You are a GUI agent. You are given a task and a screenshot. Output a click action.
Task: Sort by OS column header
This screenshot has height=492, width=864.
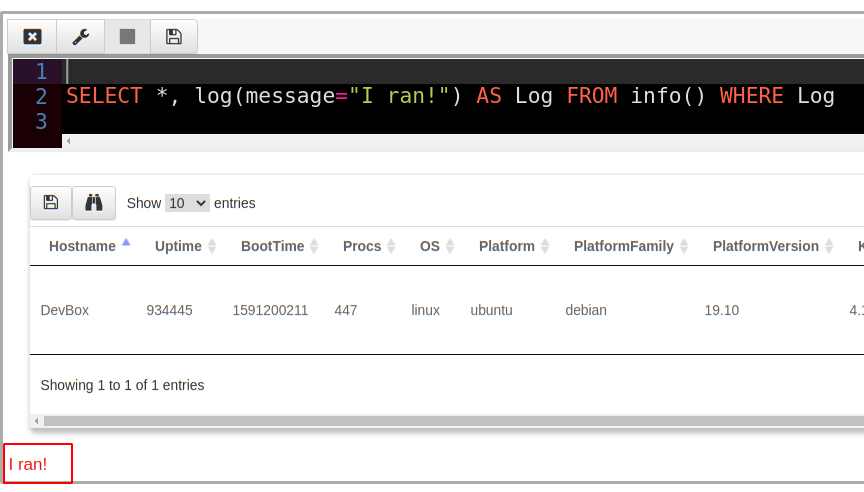coord(430,246)
